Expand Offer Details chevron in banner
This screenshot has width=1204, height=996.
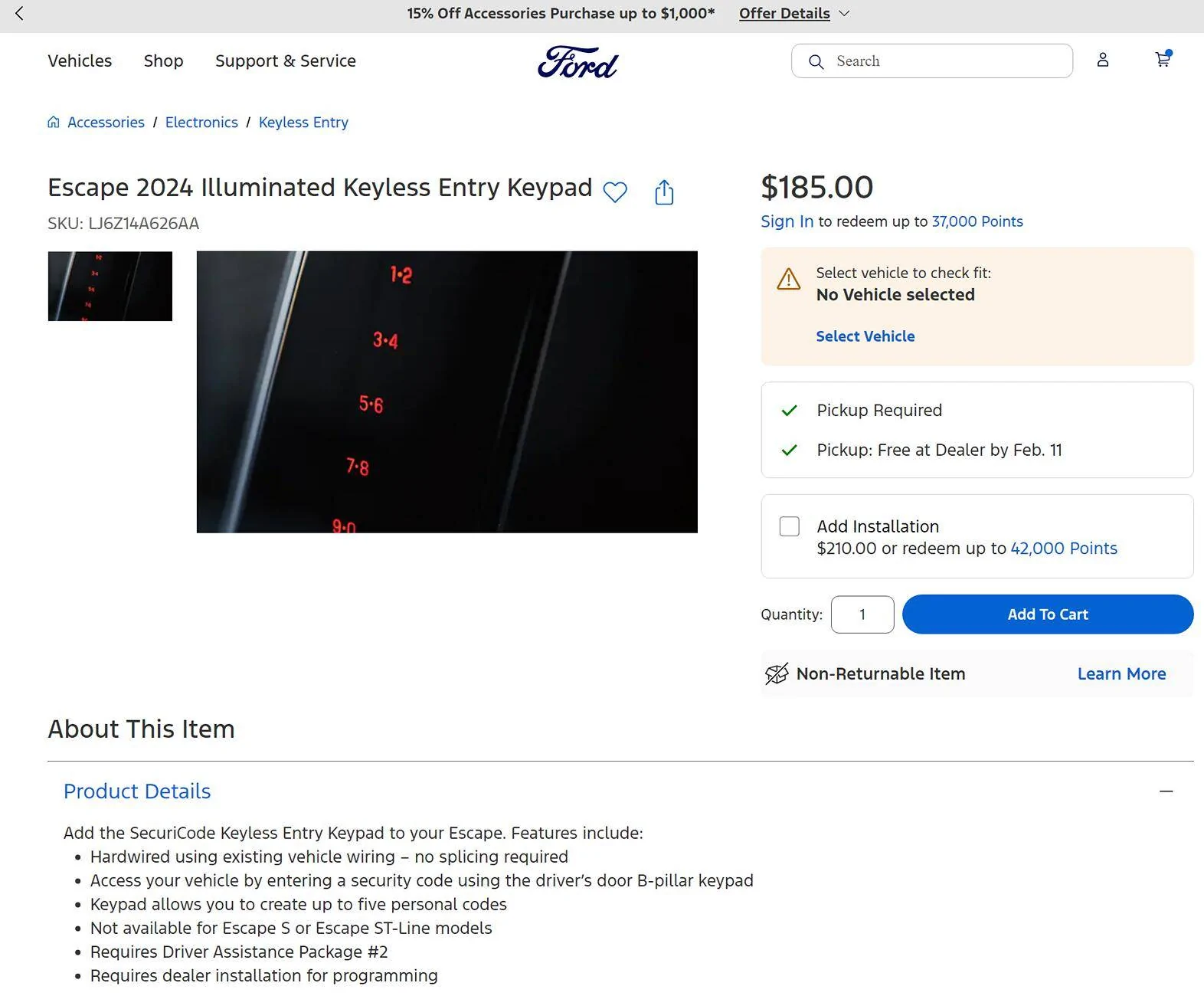(845, 13)
